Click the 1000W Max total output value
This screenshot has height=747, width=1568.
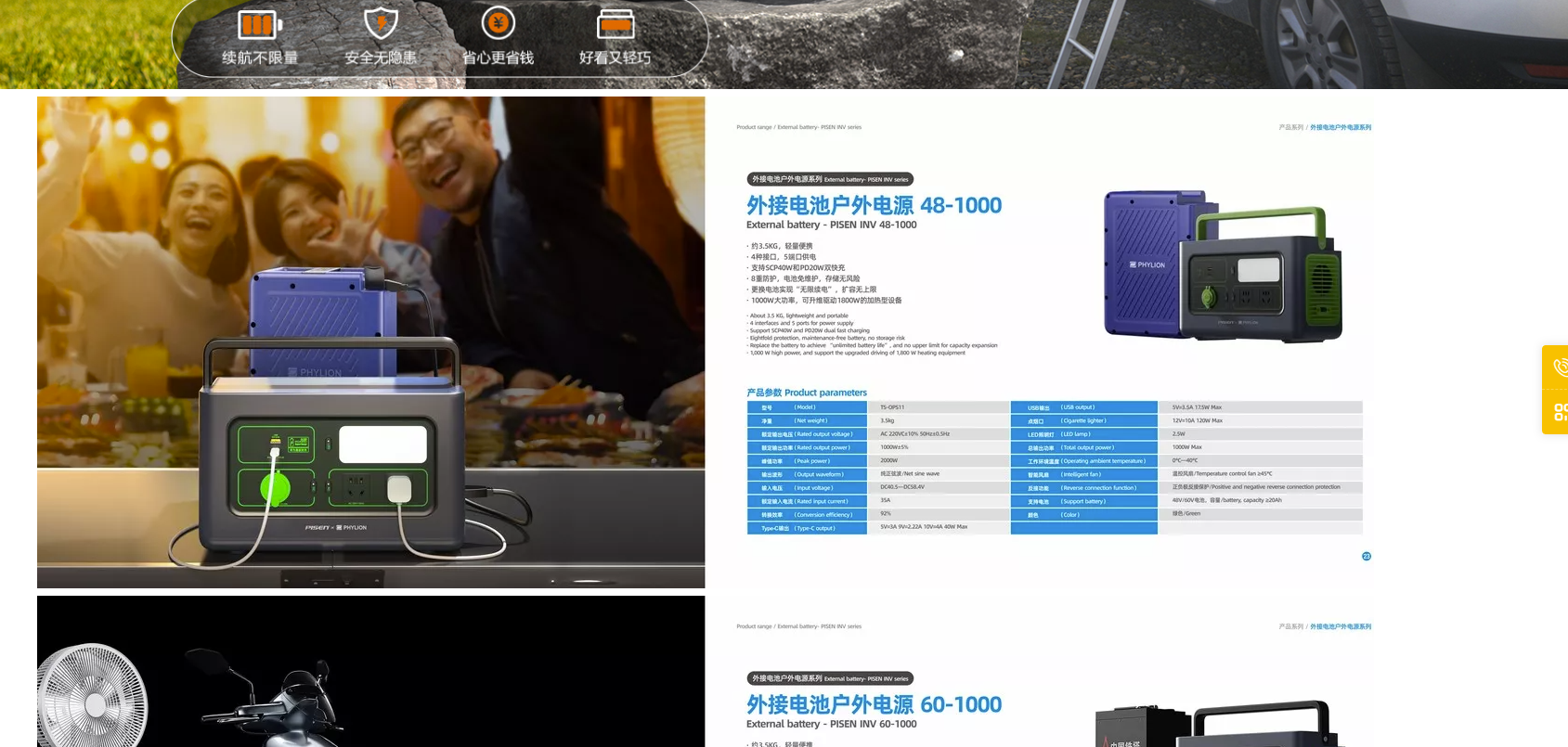point(1186,447)
